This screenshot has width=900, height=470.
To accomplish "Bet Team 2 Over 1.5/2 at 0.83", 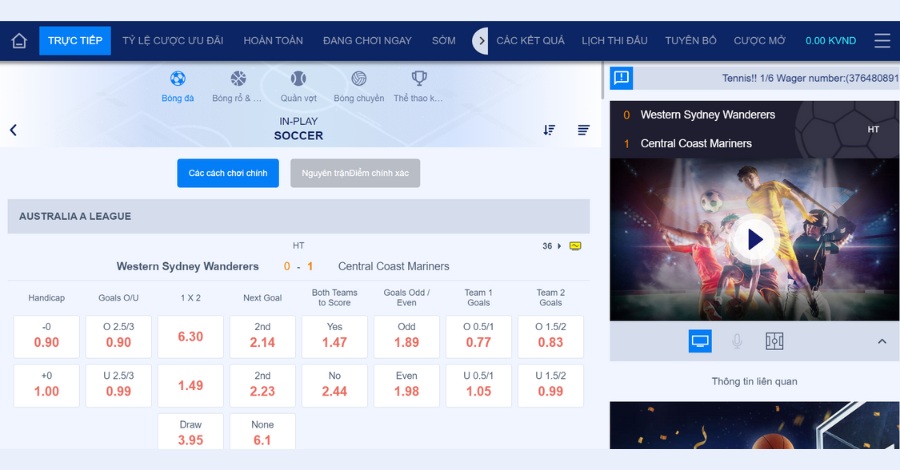I will pyautogui.click(x=550, y=337).
